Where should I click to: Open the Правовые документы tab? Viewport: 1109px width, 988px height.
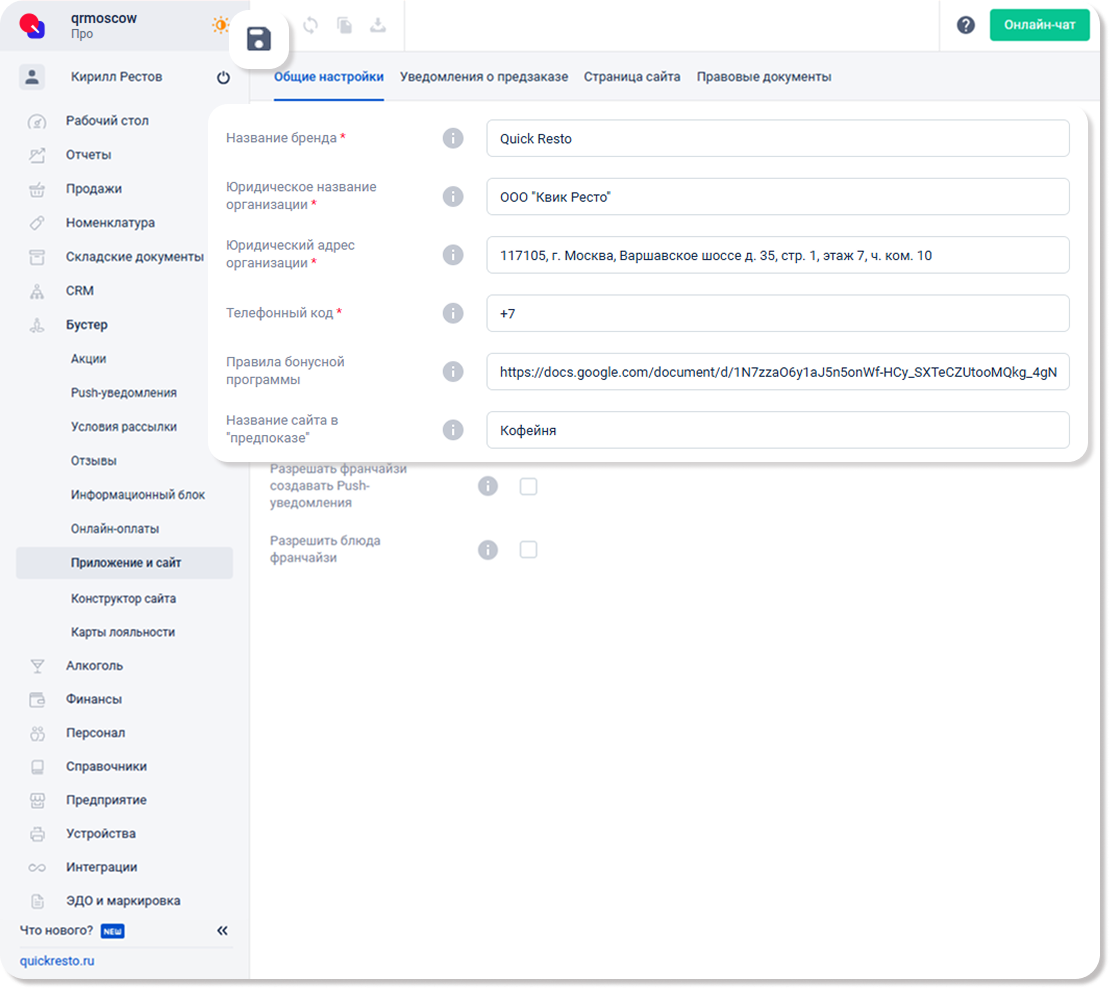pyautogui.click(x=763, y=77)
